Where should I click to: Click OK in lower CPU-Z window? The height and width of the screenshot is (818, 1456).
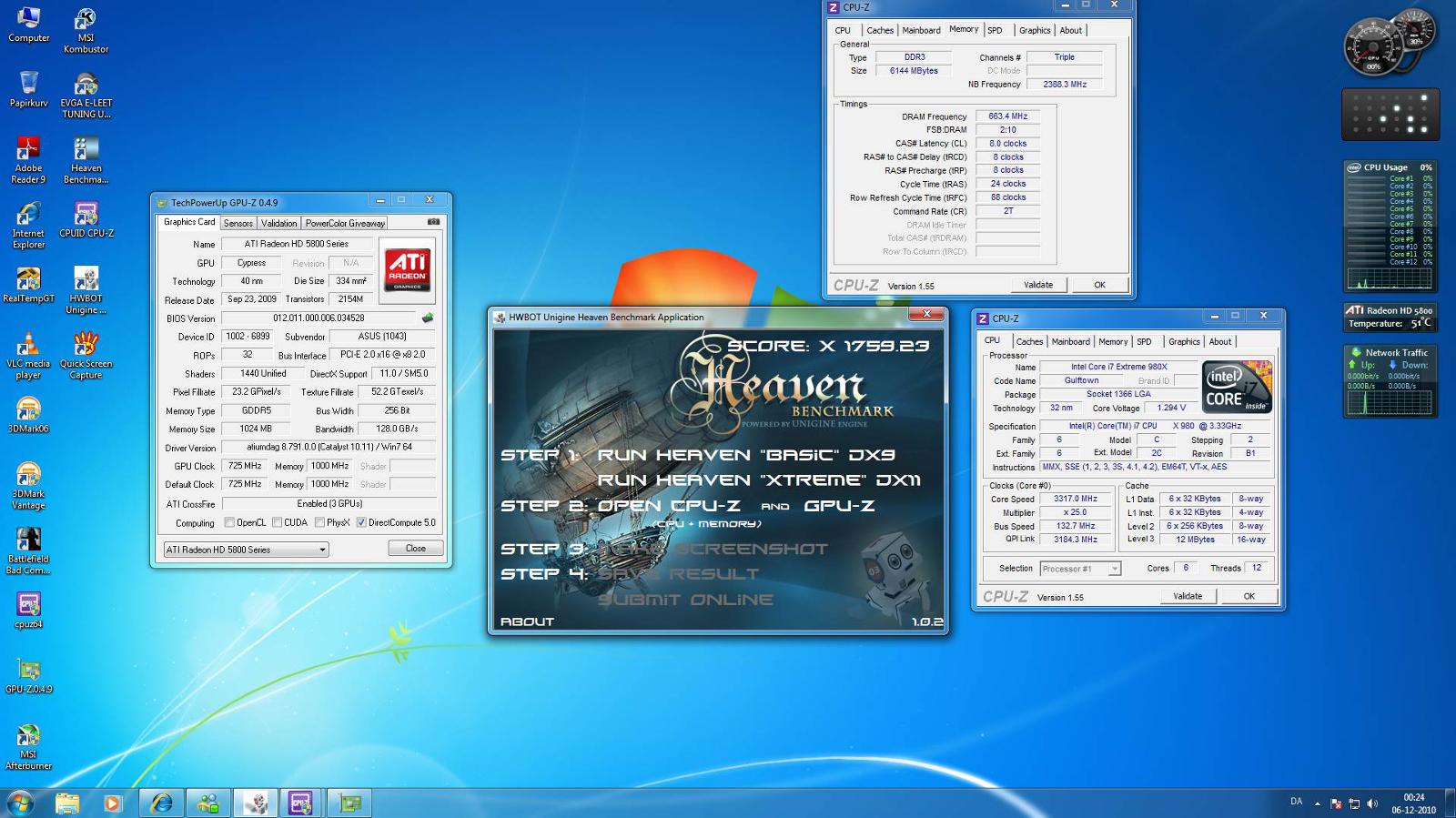coord(1249,596)
